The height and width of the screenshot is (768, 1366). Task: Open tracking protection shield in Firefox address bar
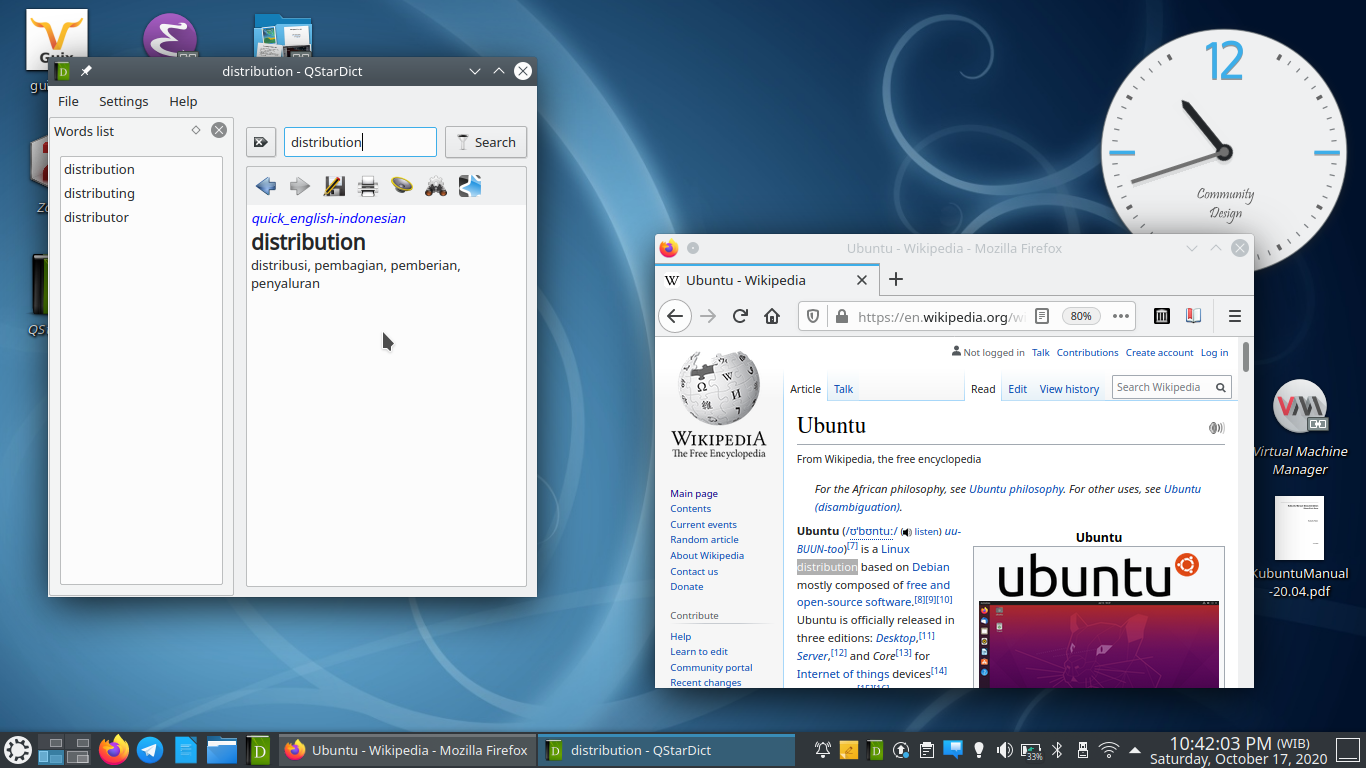click(814, 316)
